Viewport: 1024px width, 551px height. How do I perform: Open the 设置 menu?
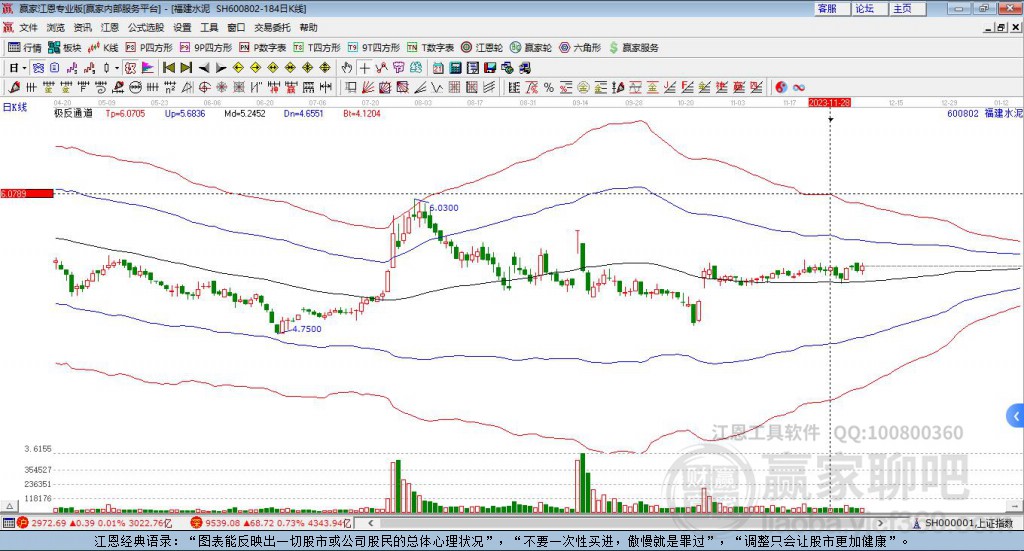tap(182, 27)
